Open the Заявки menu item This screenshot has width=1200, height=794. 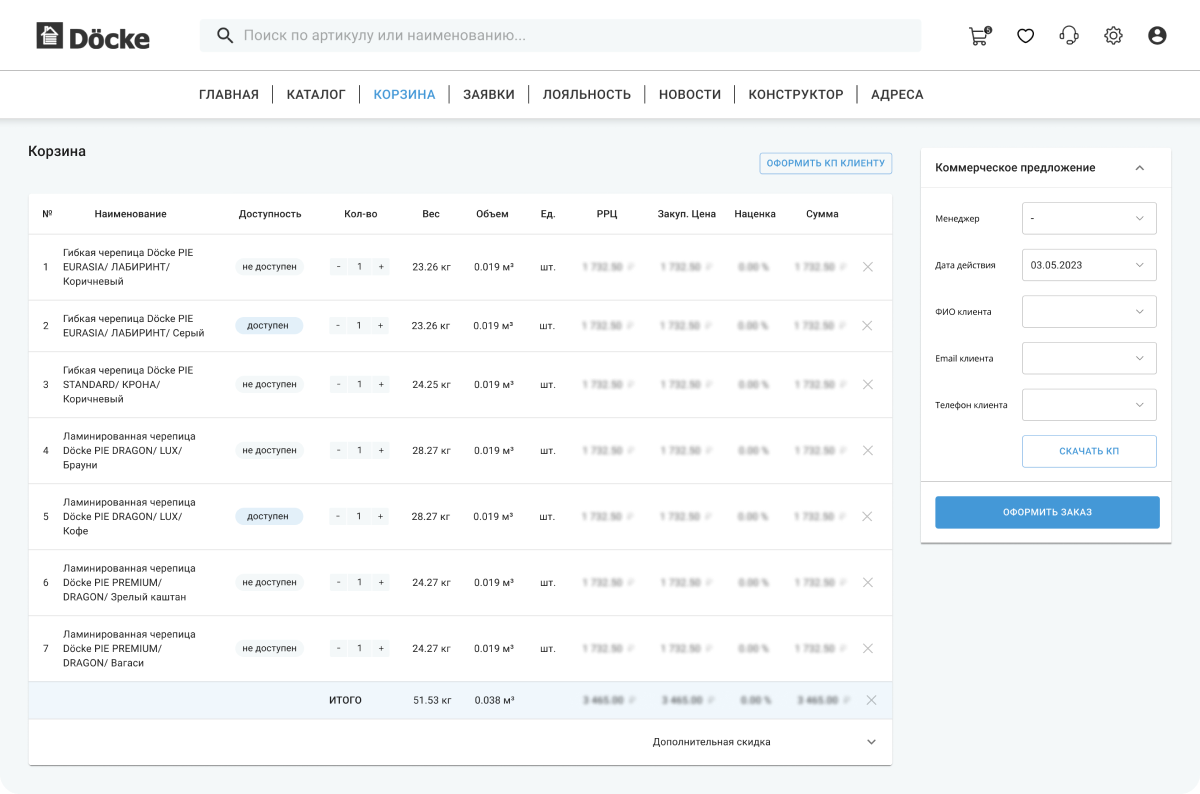pos(489,94)
